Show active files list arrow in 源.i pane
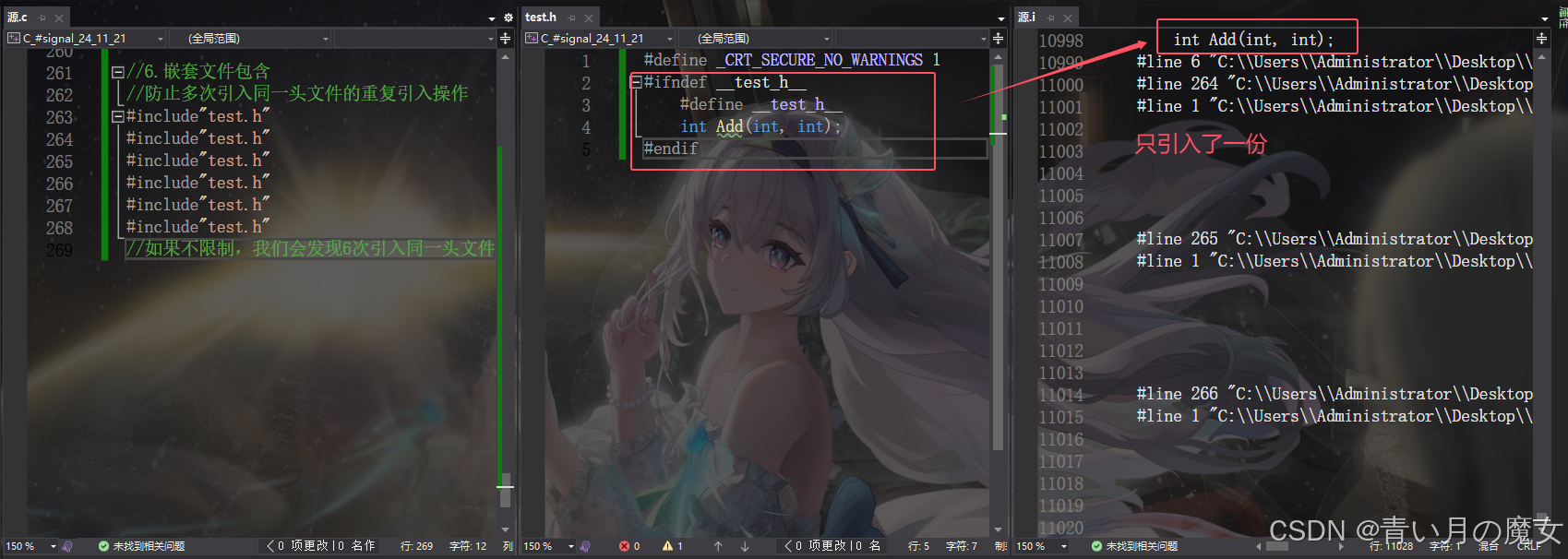Screen dimensions: 1568x559 [x=1545, y=18]
